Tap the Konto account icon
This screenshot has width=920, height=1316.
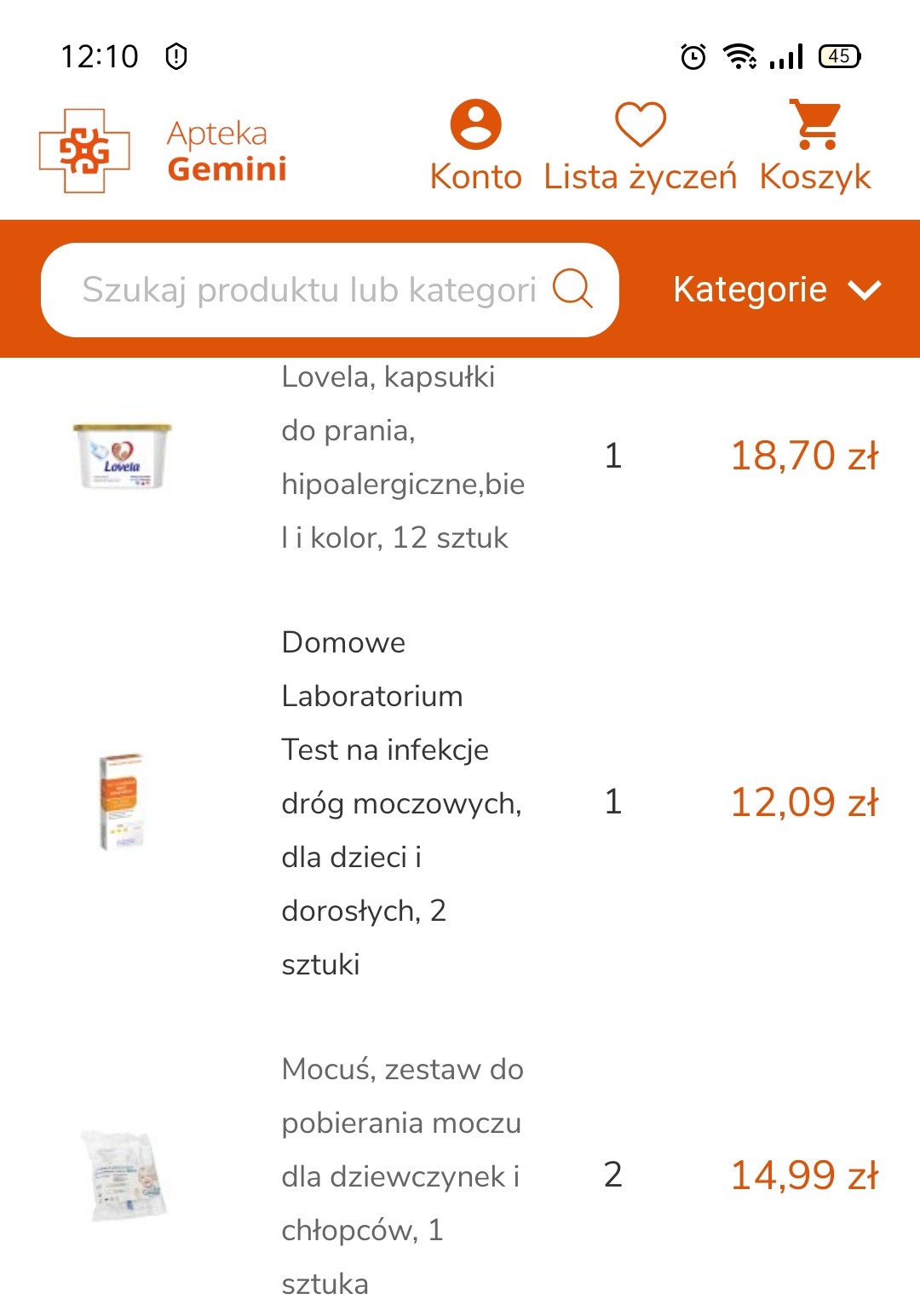[x=475, y=124]
